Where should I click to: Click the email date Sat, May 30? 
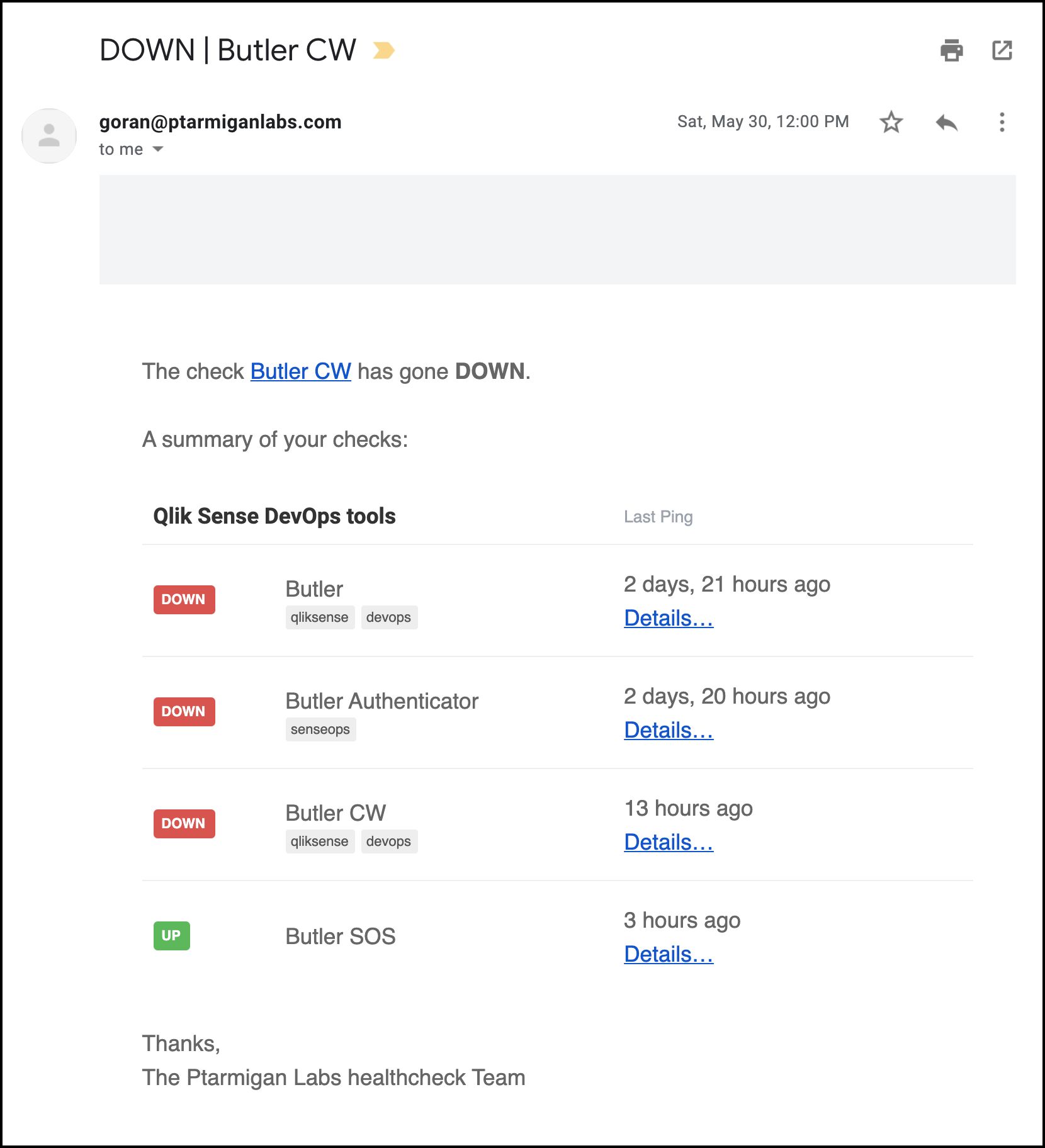click(763, 121)
